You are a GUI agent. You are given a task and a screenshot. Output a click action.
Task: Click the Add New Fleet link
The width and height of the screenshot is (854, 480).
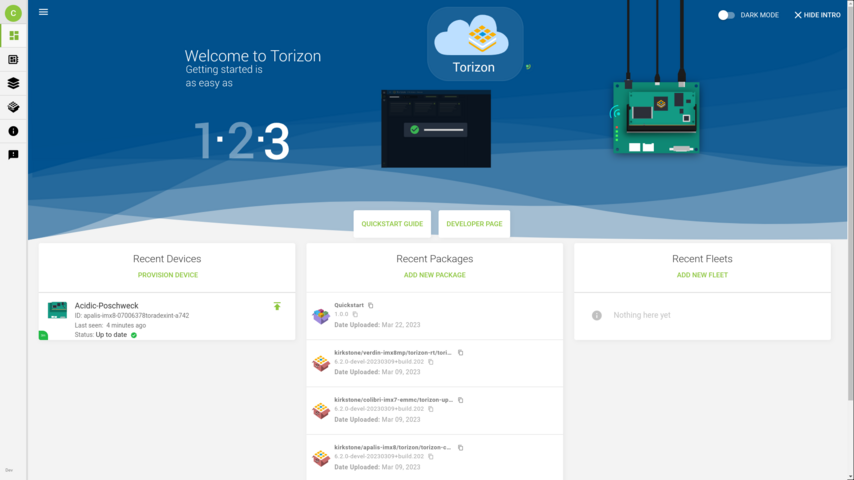coord(702,275)
